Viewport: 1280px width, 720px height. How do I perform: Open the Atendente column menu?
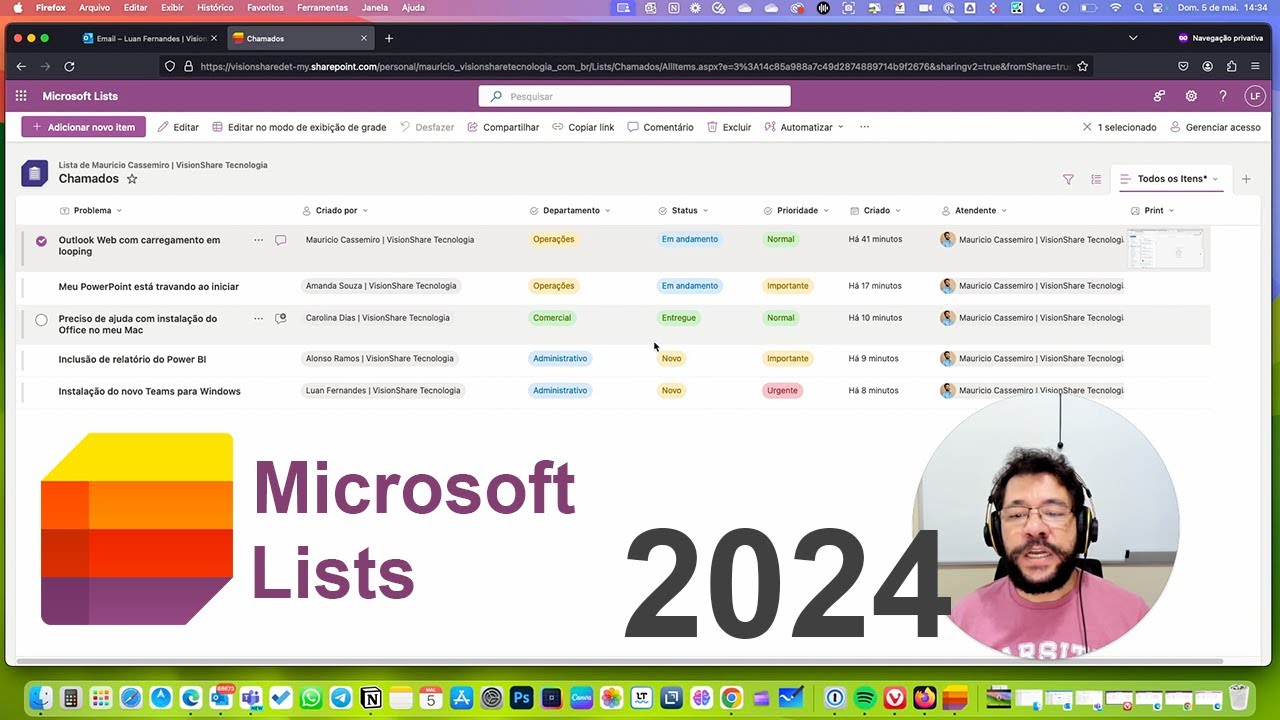[974, 211]
